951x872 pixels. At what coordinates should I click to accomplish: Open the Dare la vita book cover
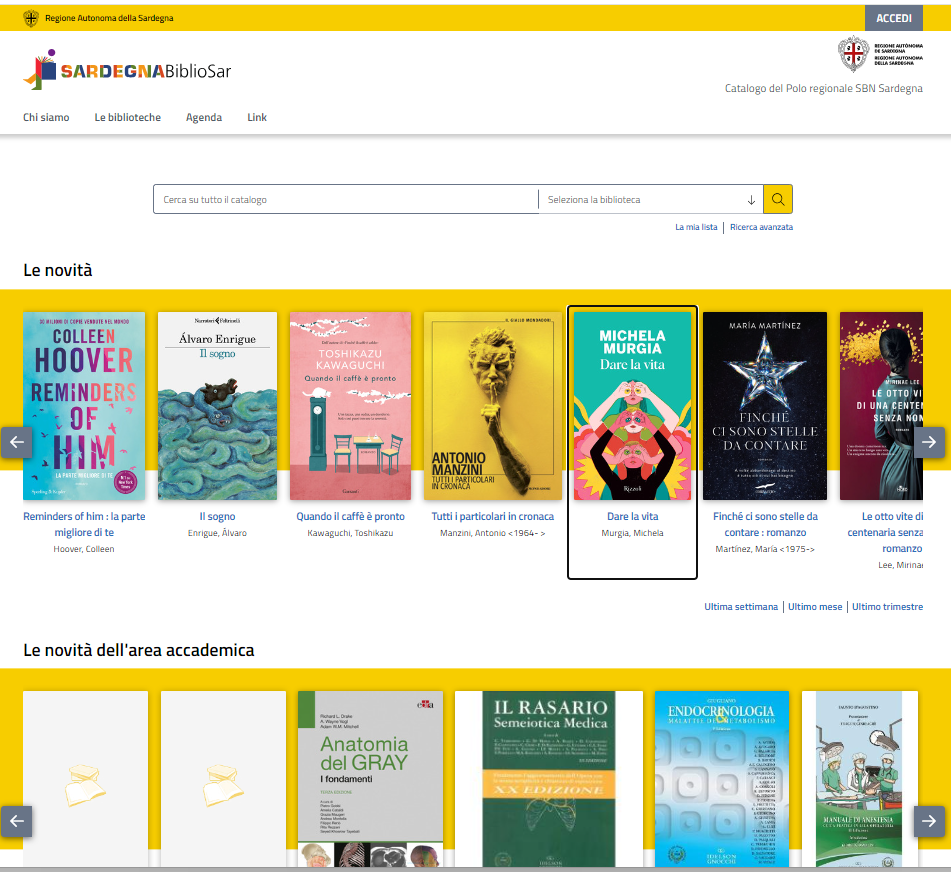point(632,405)
